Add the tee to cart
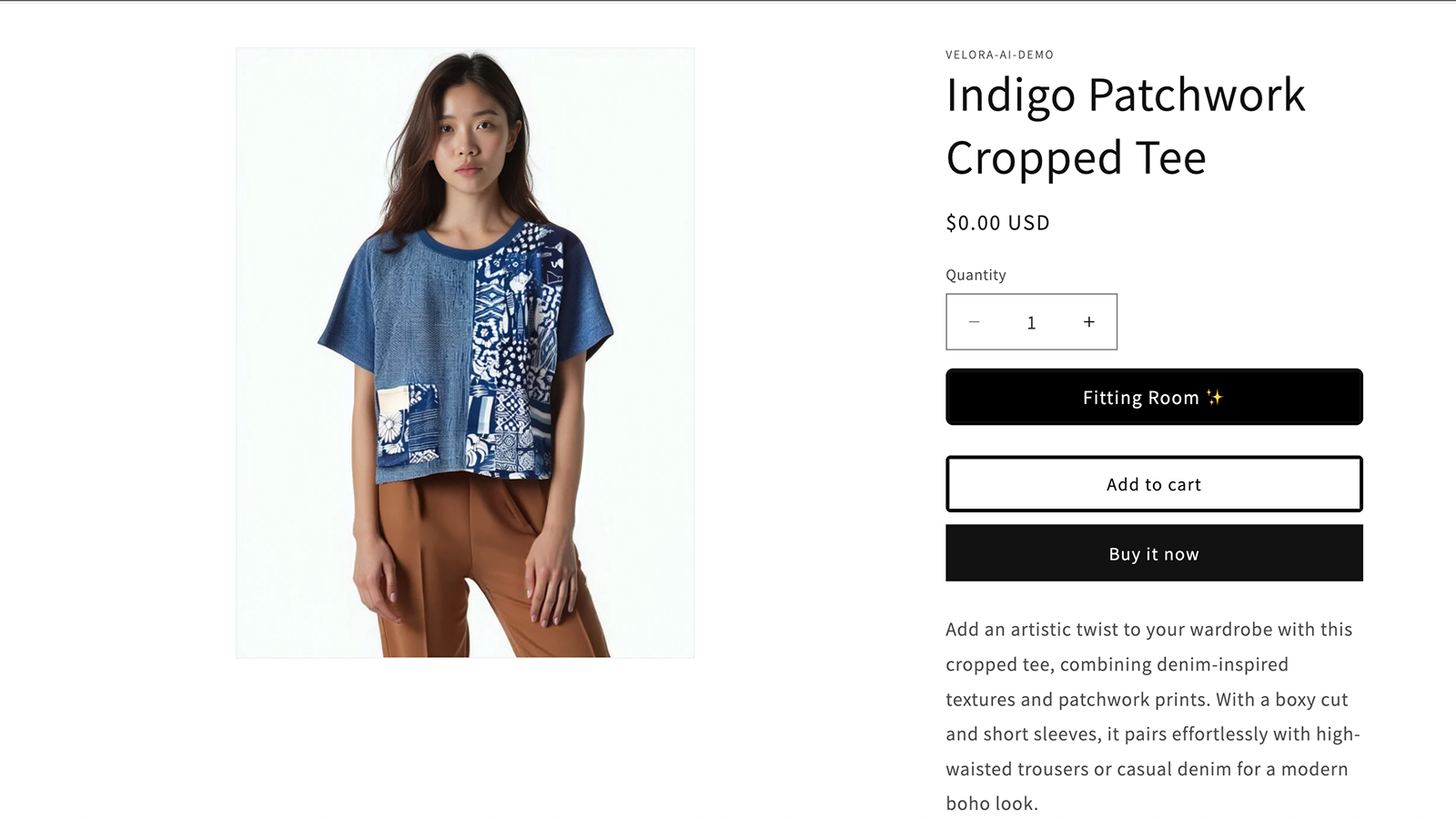Viewport: 1456px width, 819px height. click(1154, 484)
